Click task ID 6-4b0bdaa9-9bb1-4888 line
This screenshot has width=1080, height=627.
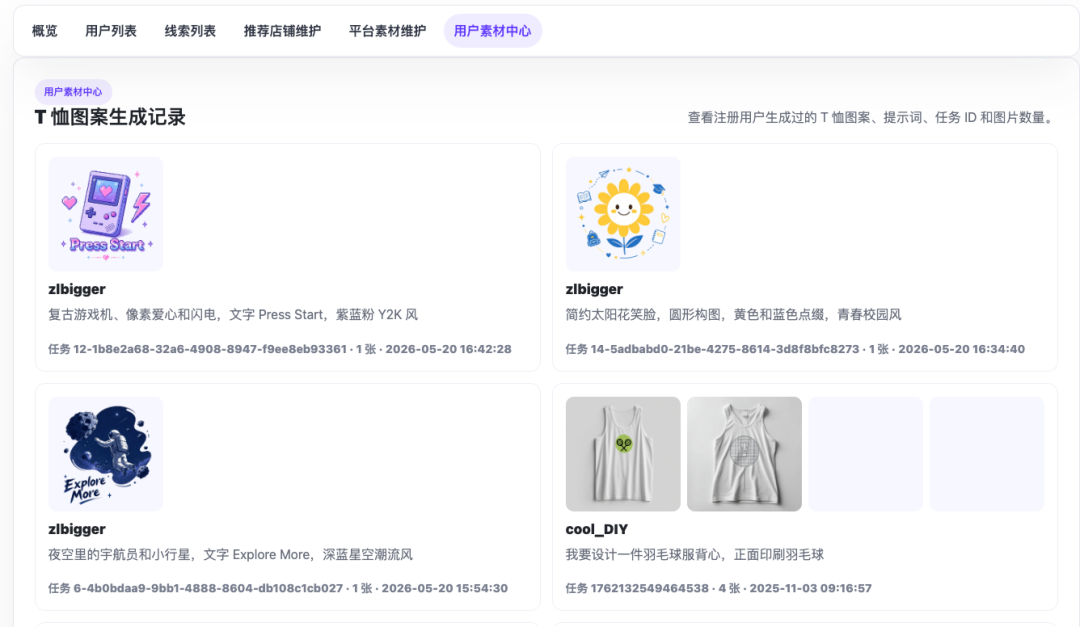[x=278, y=588]
